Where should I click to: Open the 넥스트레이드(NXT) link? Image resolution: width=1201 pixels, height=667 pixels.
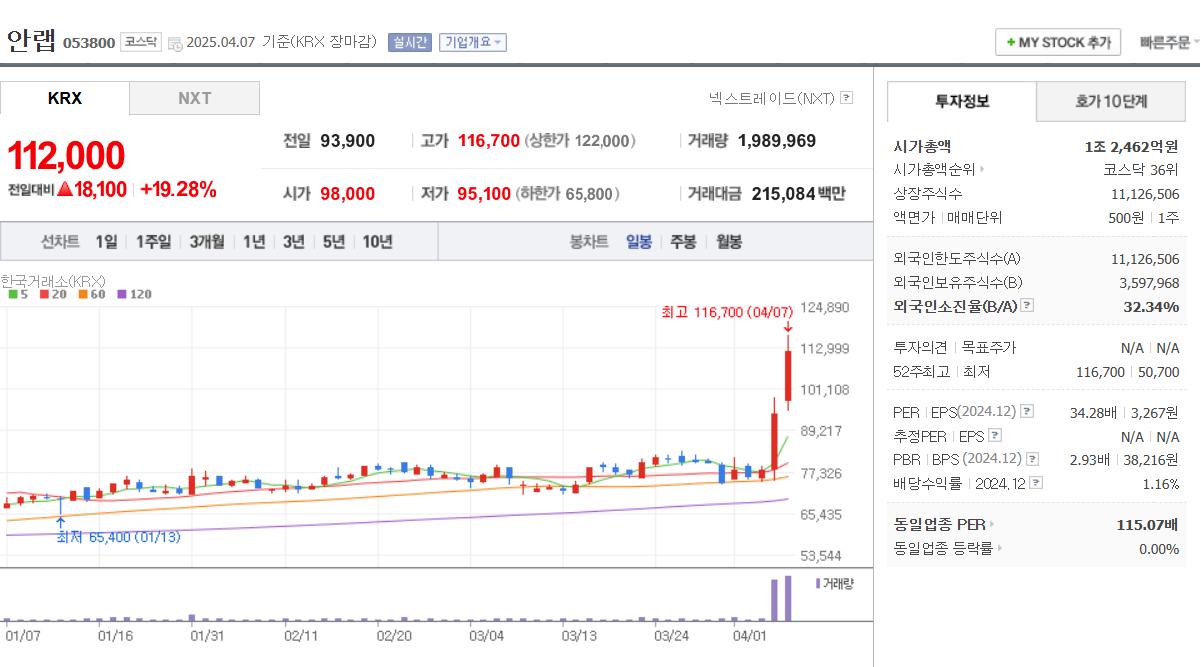(771, 98)
